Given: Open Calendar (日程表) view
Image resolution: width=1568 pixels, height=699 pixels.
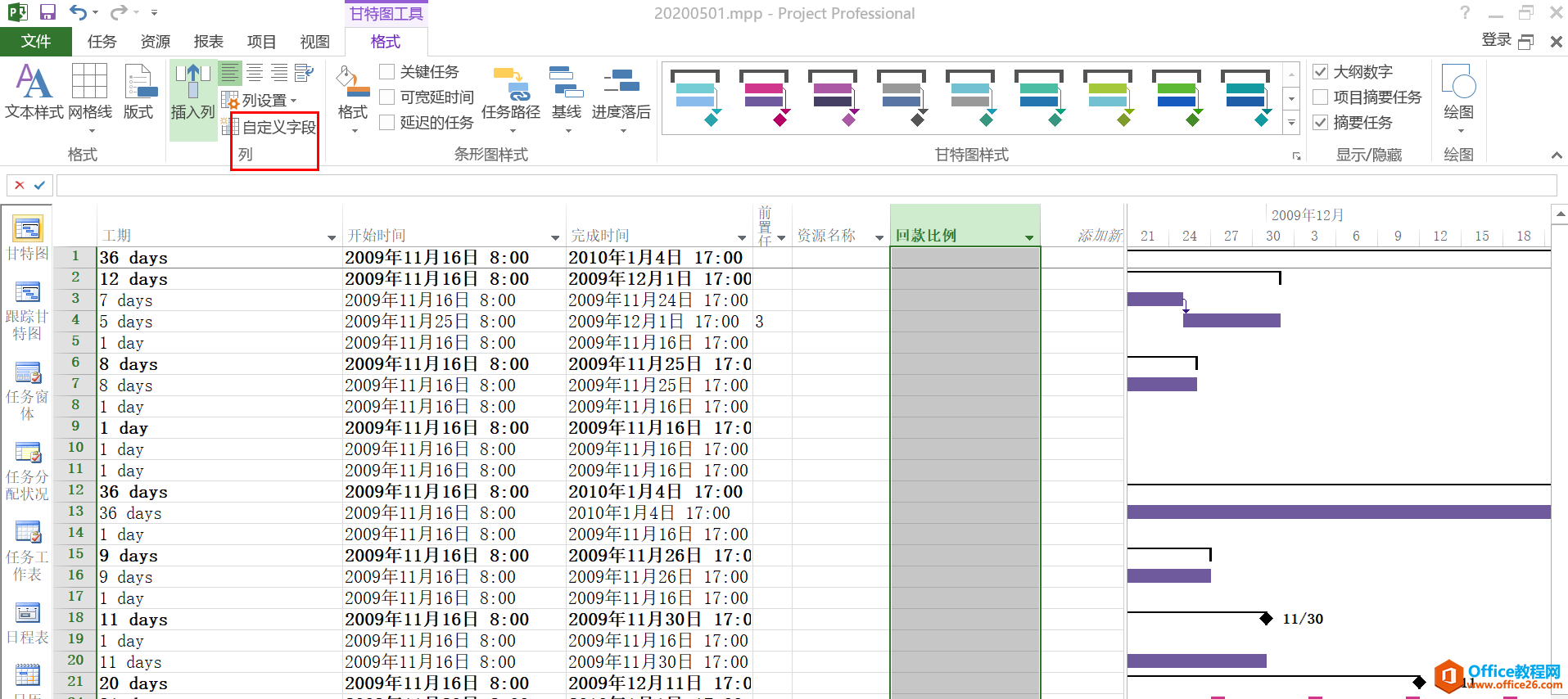Looking at the screenshot, I should coord(27,624).
